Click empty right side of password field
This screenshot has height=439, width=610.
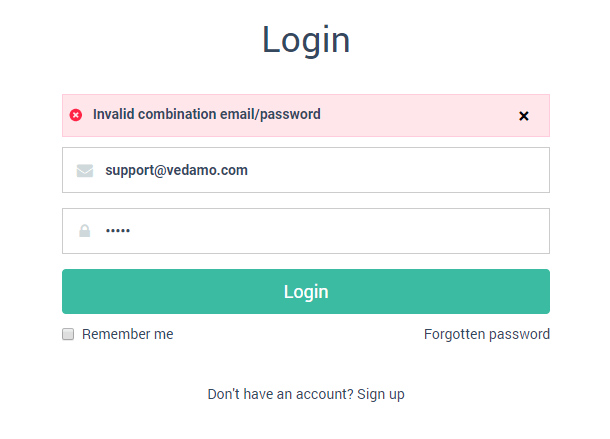tap(338, 231)
